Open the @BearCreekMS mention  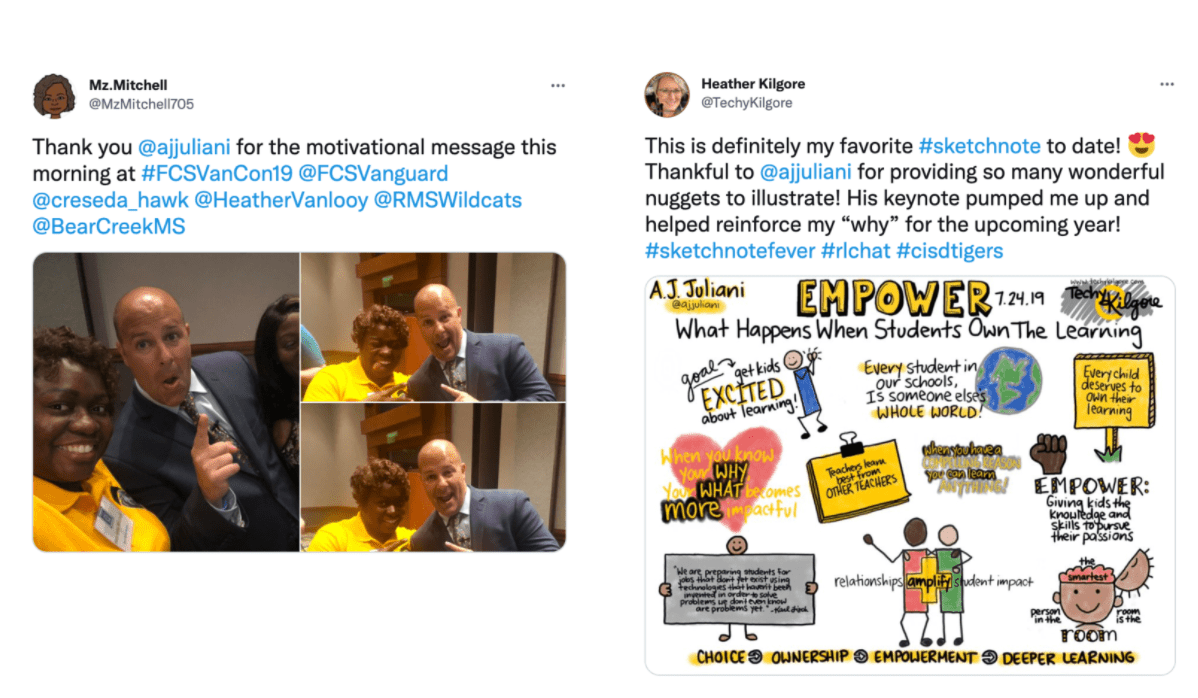coord(108,227)
